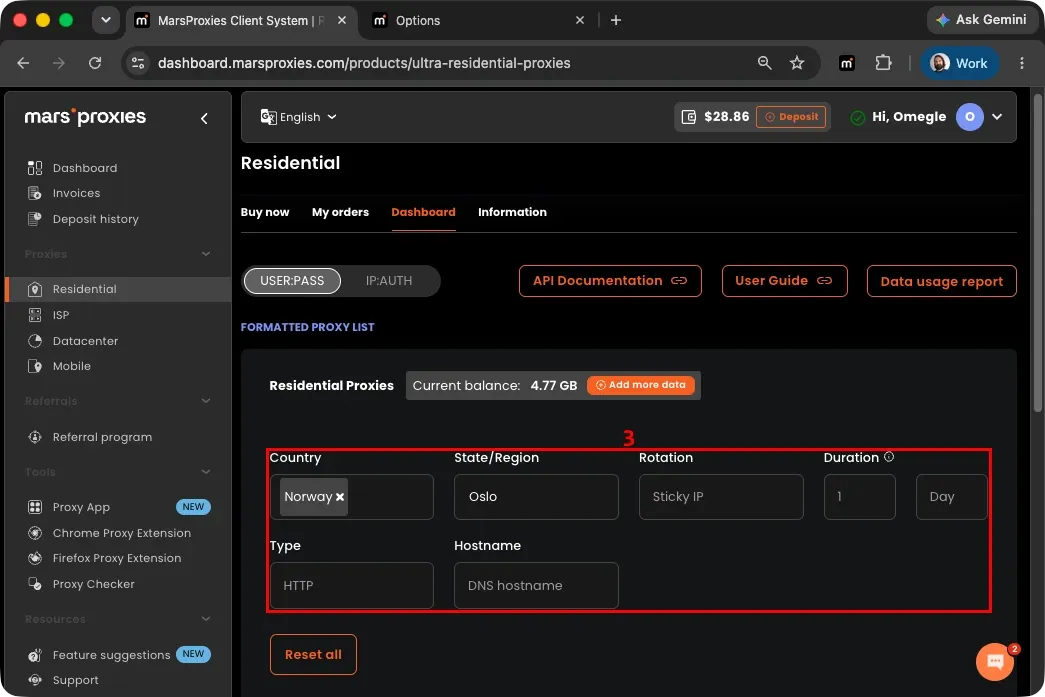
Task: Click the zoom magnifier in the address bar
Action: point(764,63)
